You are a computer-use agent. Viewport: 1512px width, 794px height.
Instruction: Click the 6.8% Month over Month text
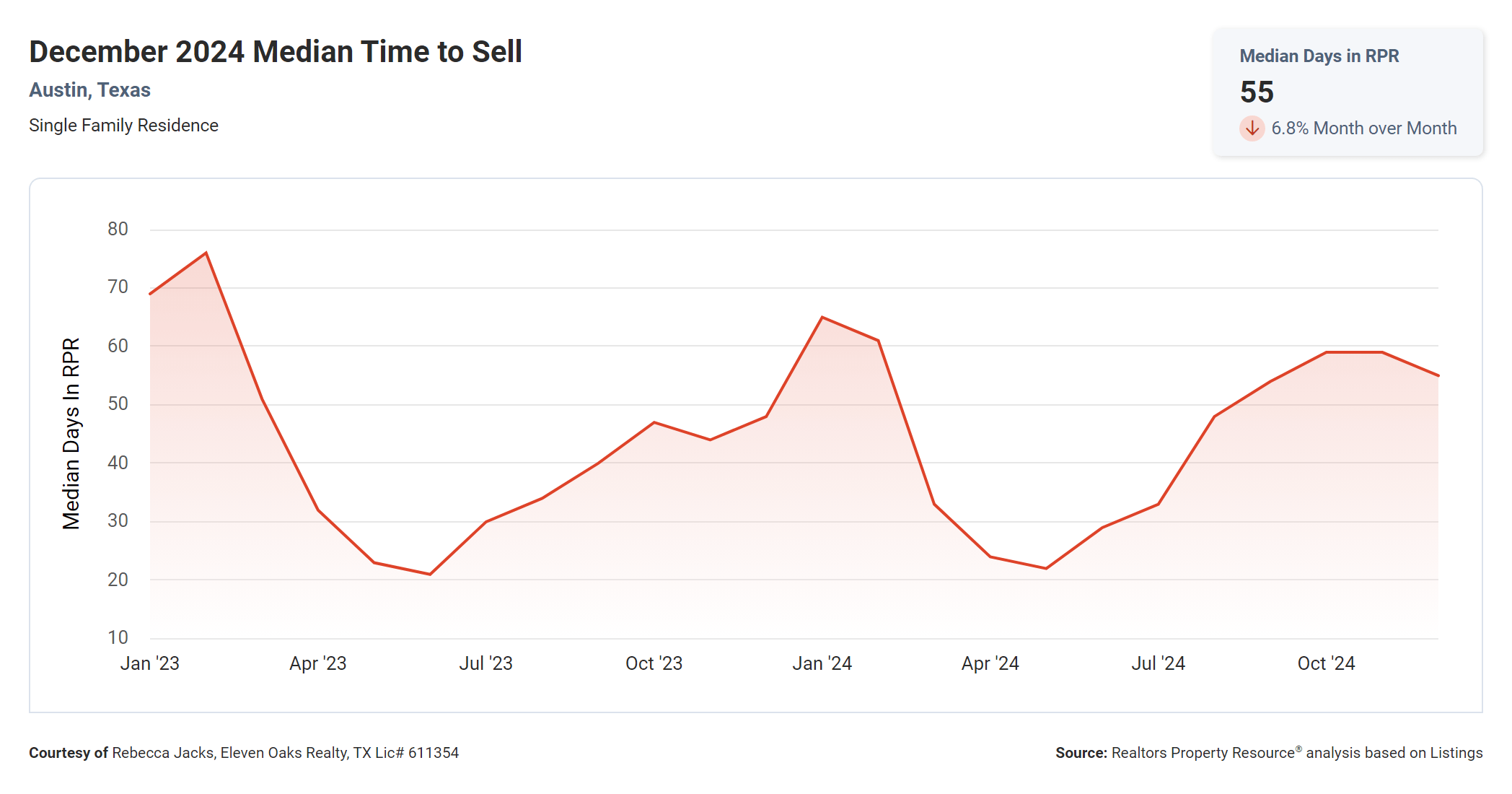coord(1363,128)
